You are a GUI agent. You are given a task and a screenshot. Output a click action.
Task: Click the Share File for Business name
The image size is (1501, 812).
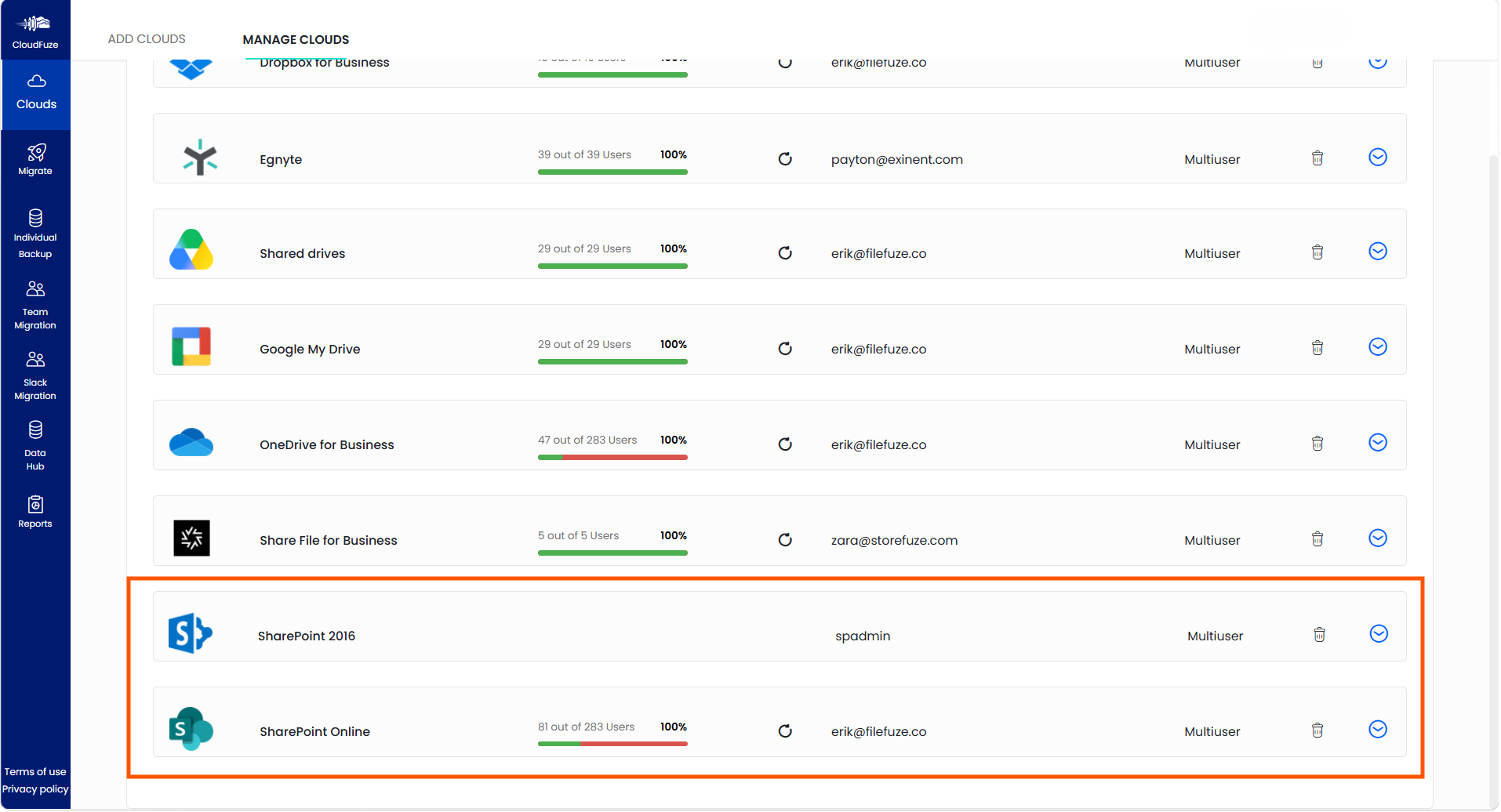tap(329, 541)
